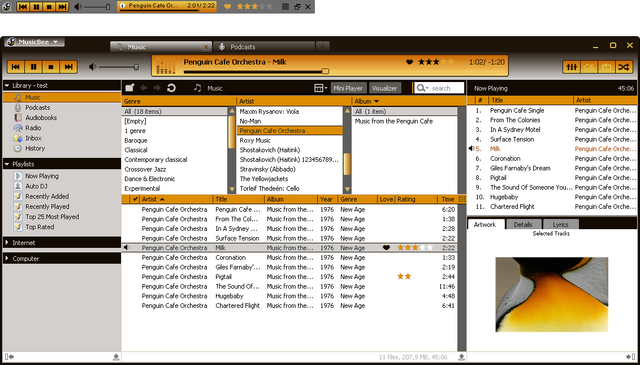Open the Inbox in sidebar
The width and height of the screenshot is (640, 365).
(33, 138)
